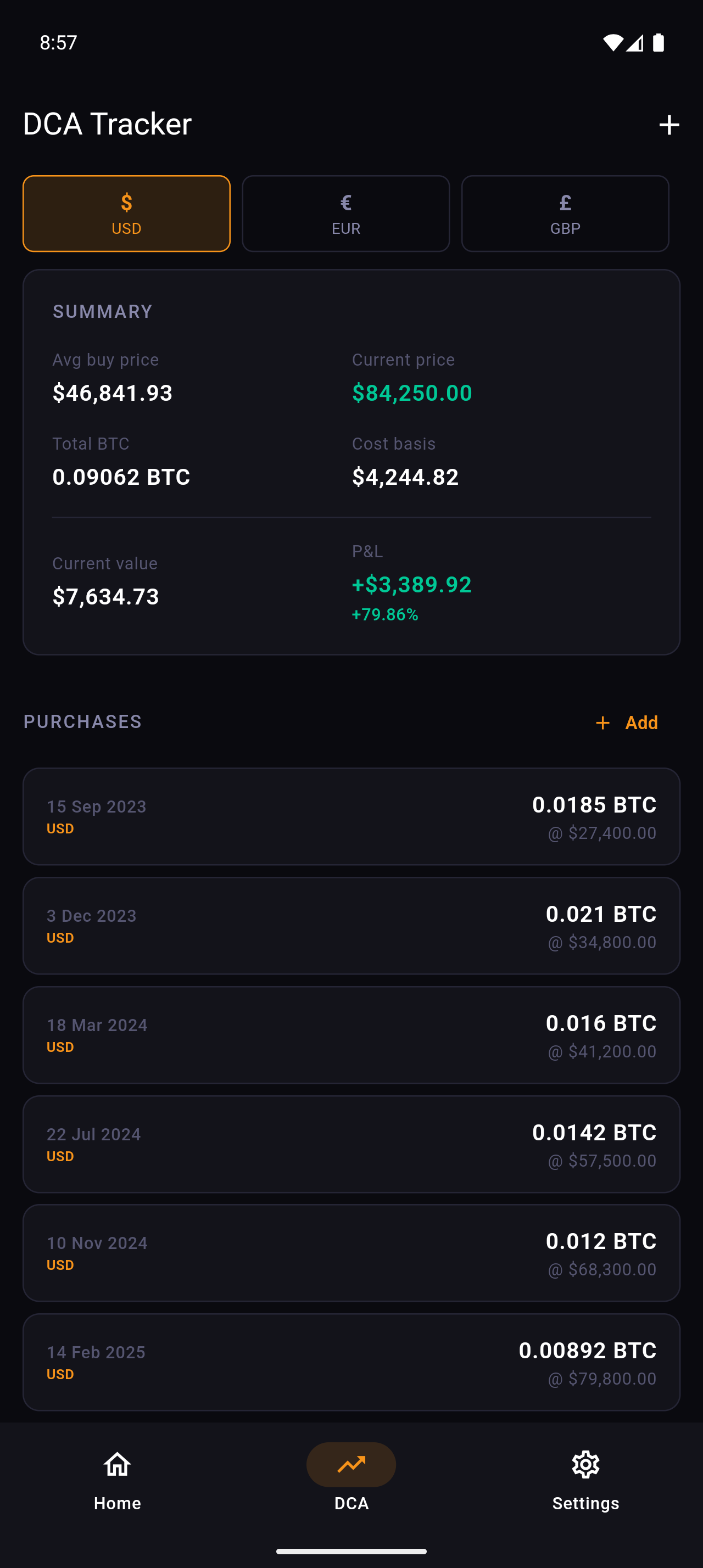Select the 18 Mar 2024 purchase entry
This screenshot has height=1568, width=703.
click(351, 1035)
